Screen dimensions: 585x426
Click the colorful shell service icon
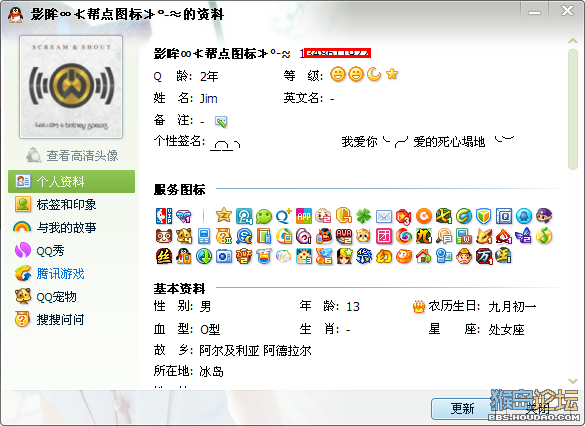point(284,256)
